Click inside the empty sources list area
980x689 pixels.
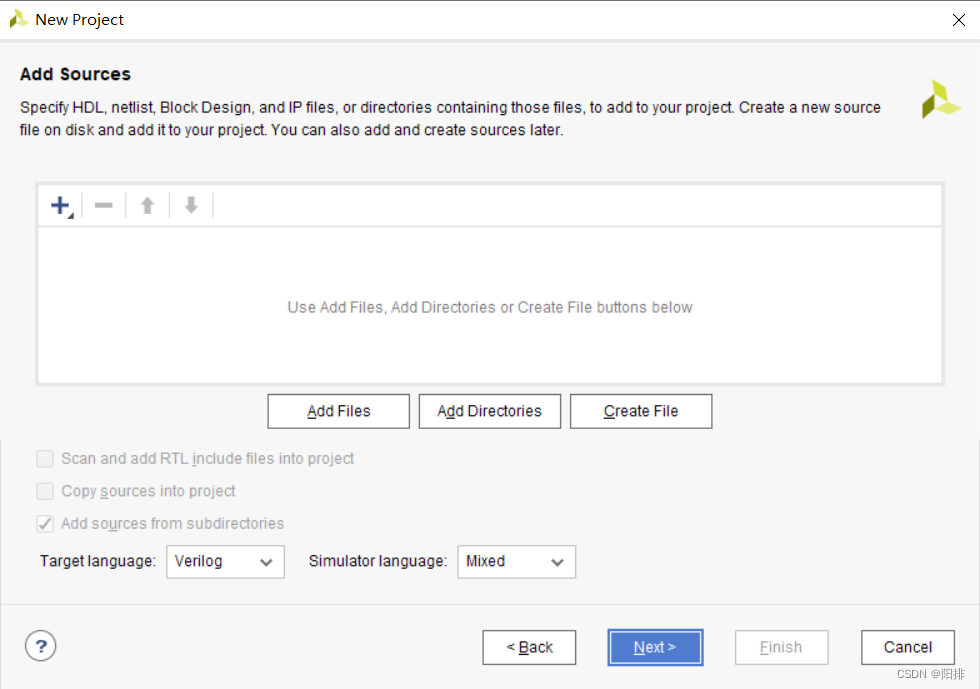click(x=490, y=305)
